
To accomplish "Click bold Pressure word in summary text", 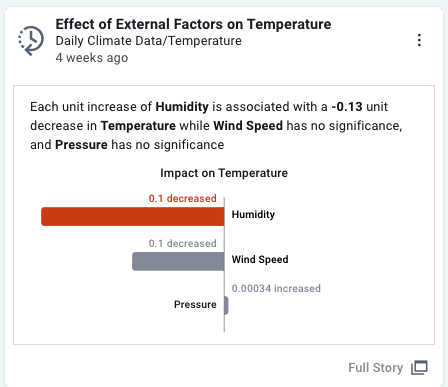I will tap(81, 145).
